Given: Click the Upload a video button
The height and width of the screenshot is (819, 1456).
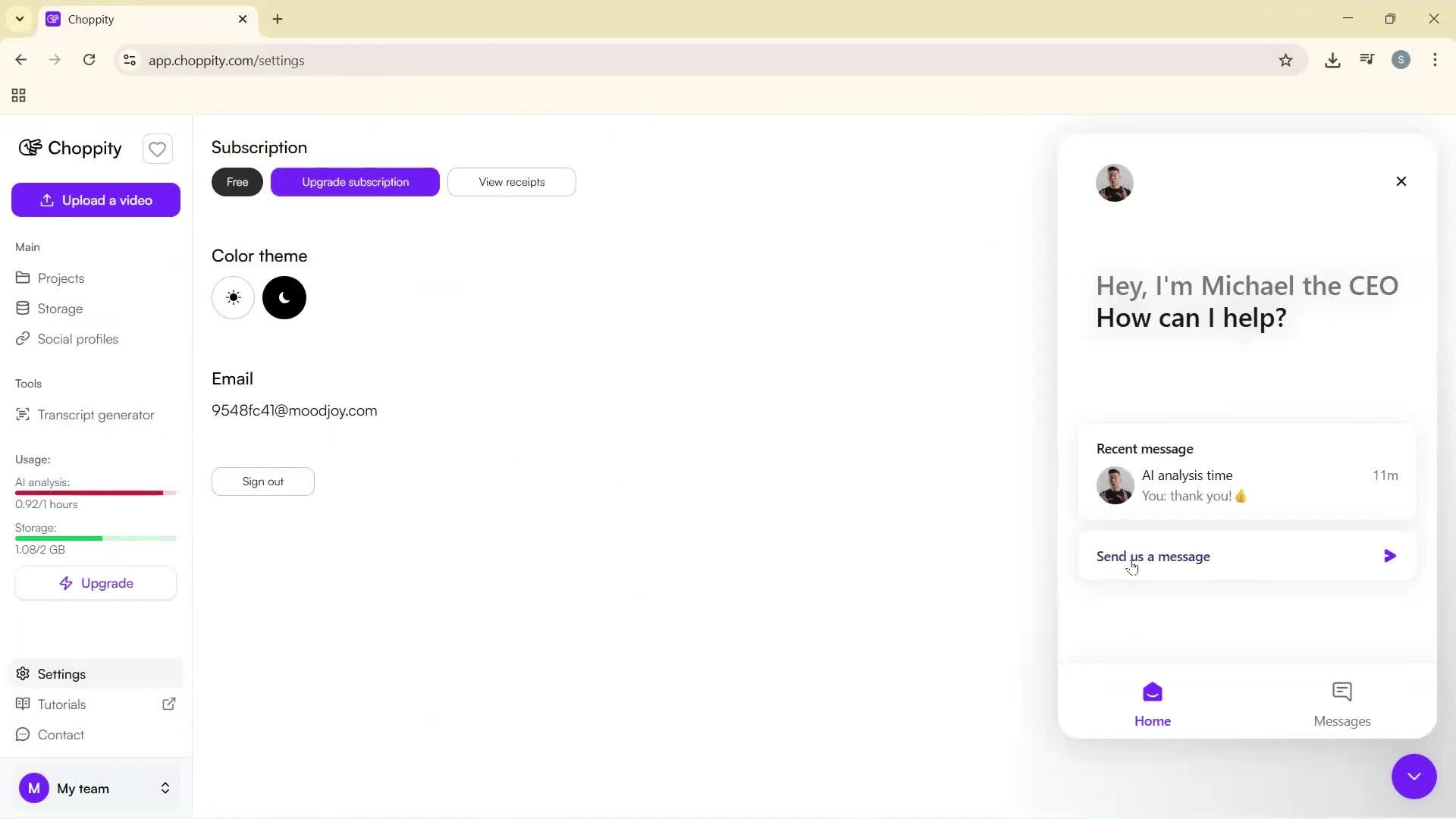Looking at the screenshot, I should tap(96, 199).
